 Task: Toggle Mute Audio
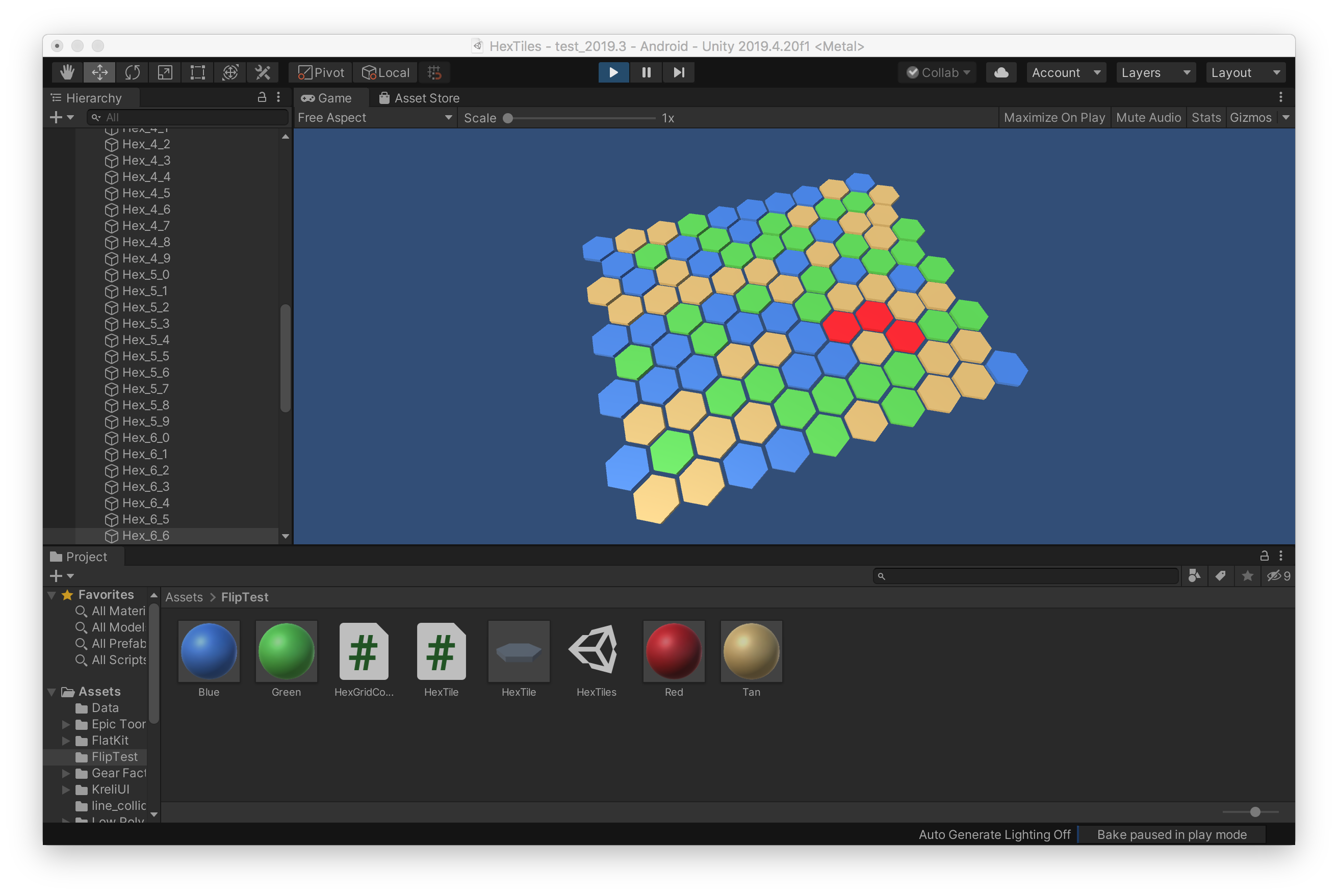(1148, 117)
